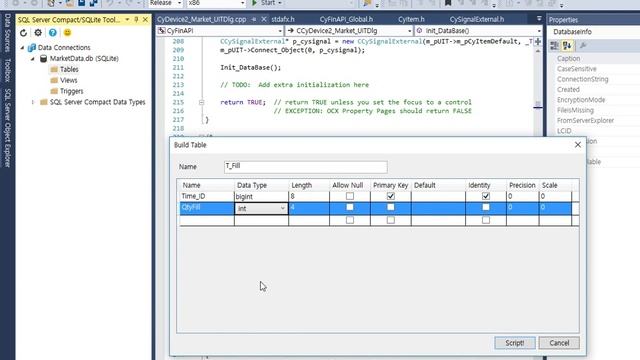
Task: Click the 'bigint' data type cell
Action: click(261, 196)
